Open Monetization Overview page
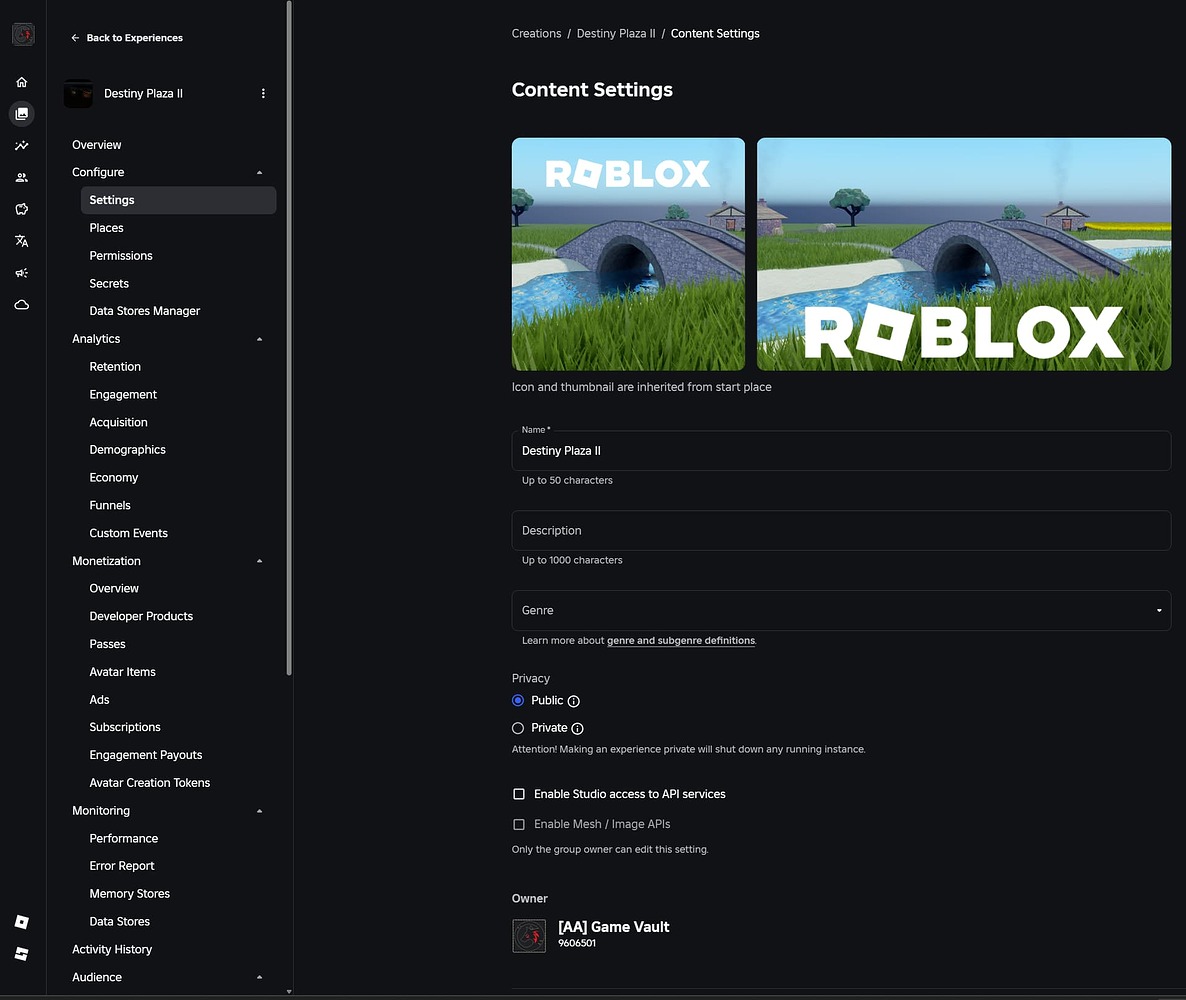The width and height of the screenshot is (1186, 1000). tap(114, 589)
